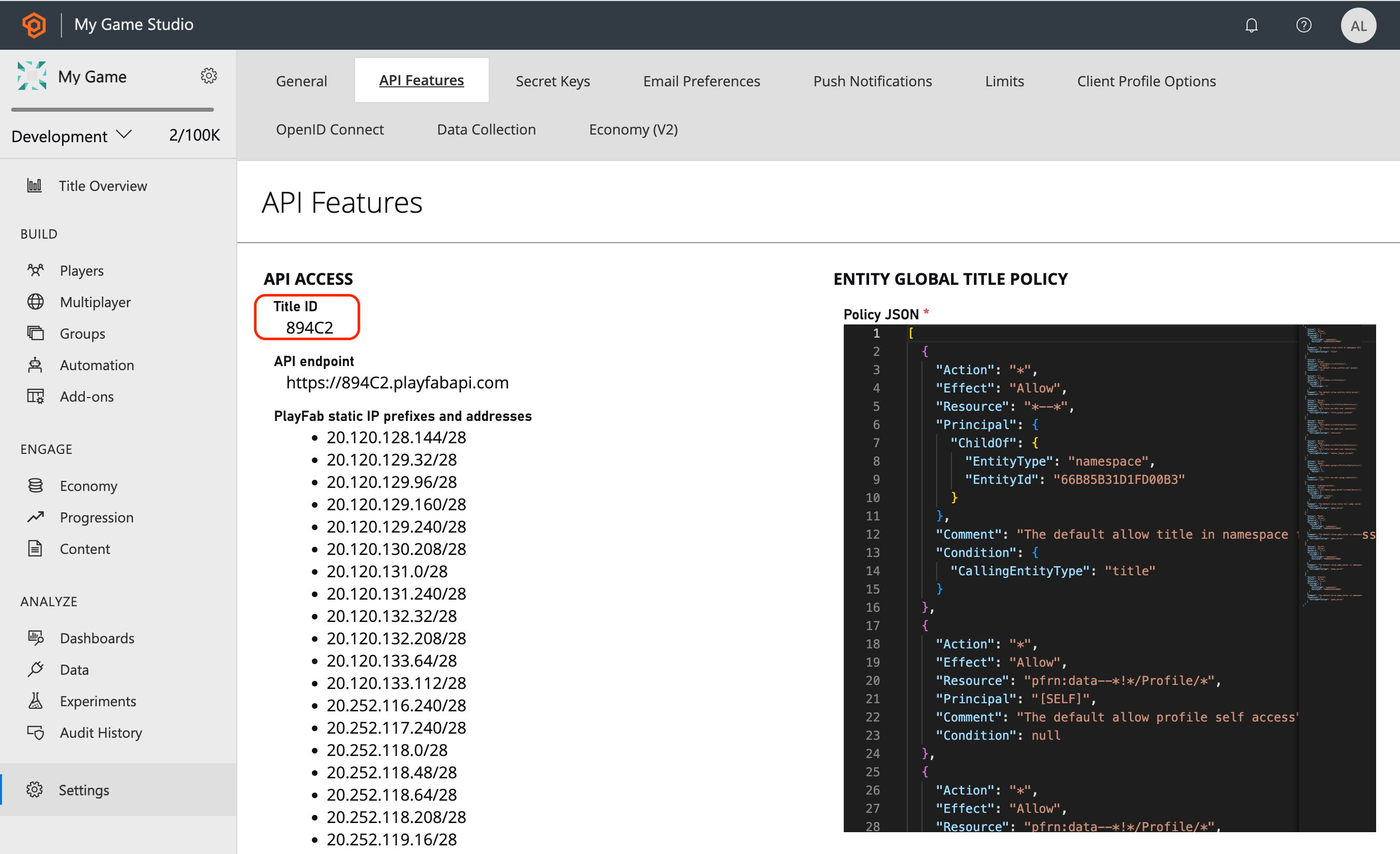Click the PlayFab logo
The image size is (1400, 854).
[x=34, y=25]
